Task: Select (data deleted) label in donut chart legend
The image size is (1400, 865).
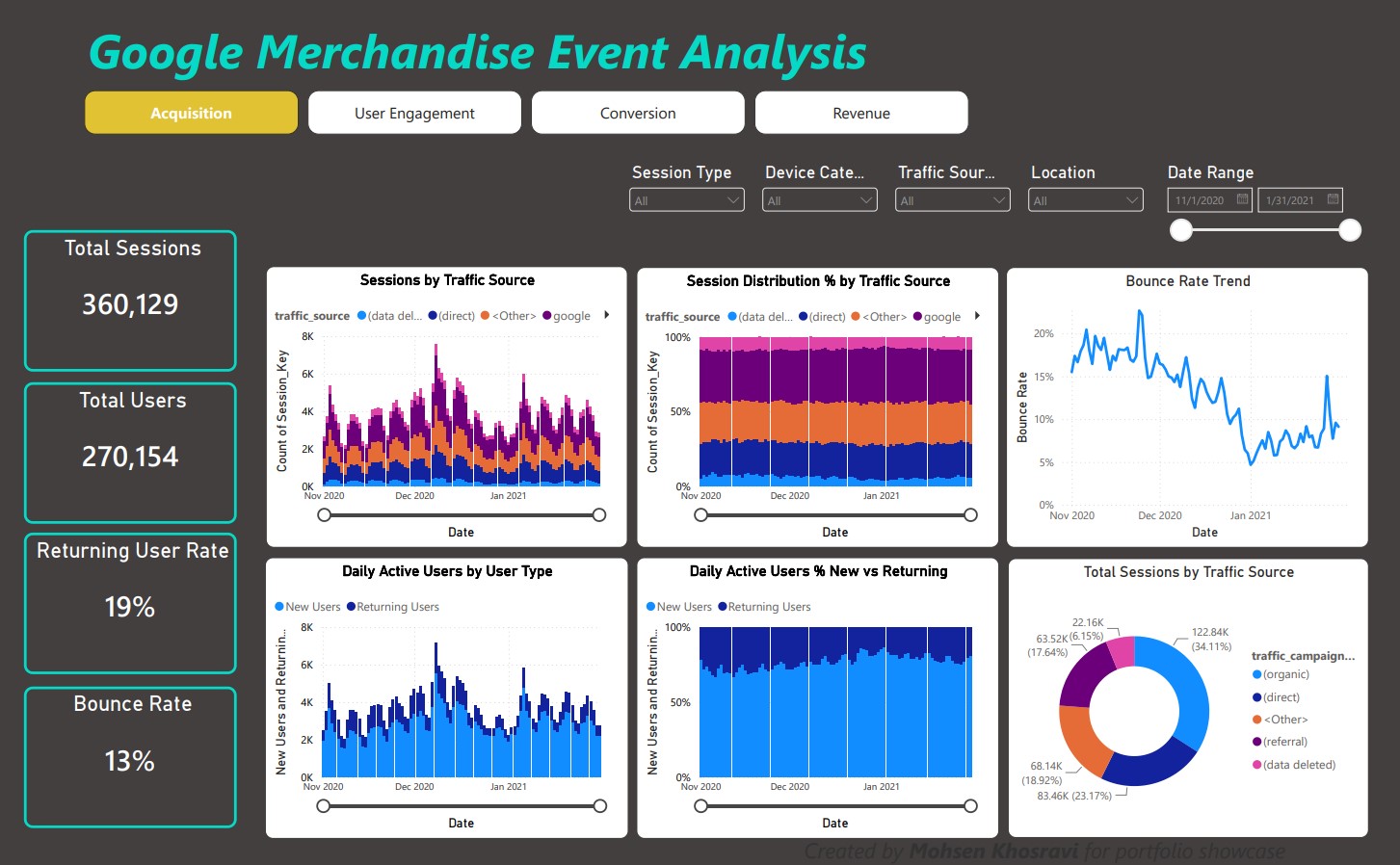Action: click(1300, 765)
